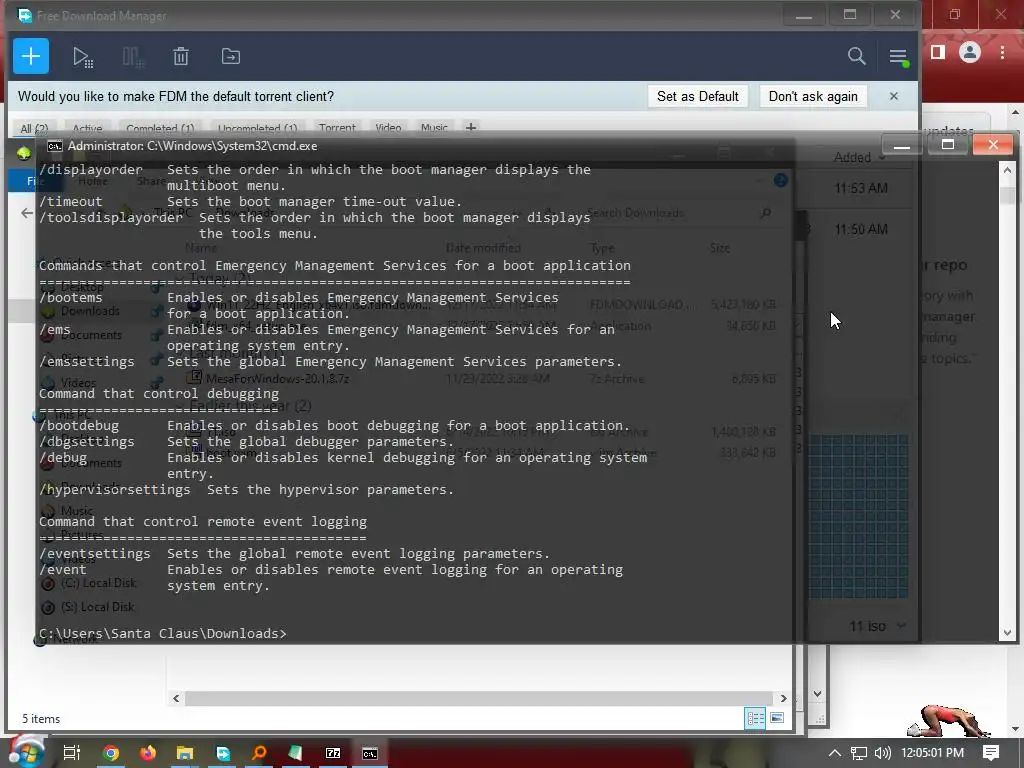Select the Uncompleted (1) tab

tap(257, 128)
